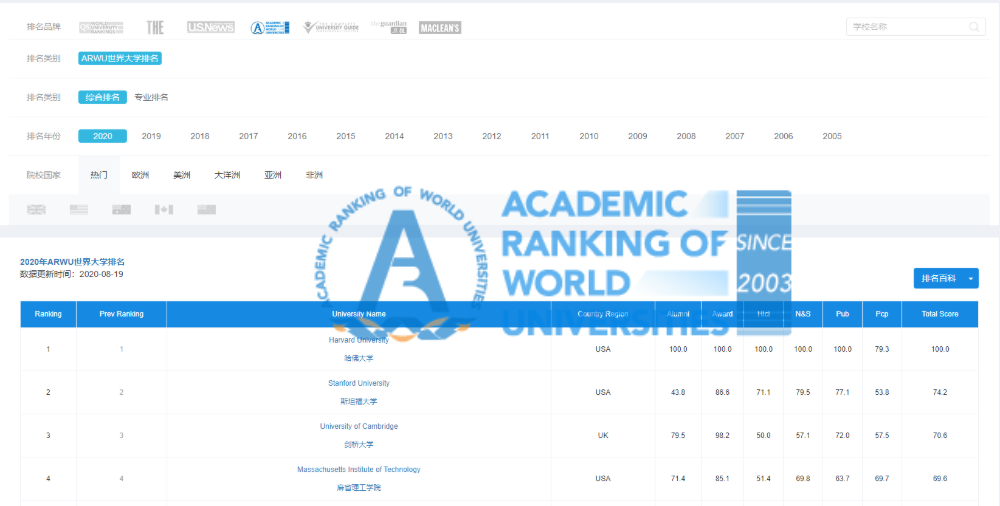The width and height of the screenshot is (1000, 506).
Task: Open the 亚洲 region tab
Action: [x=273, y=175]
